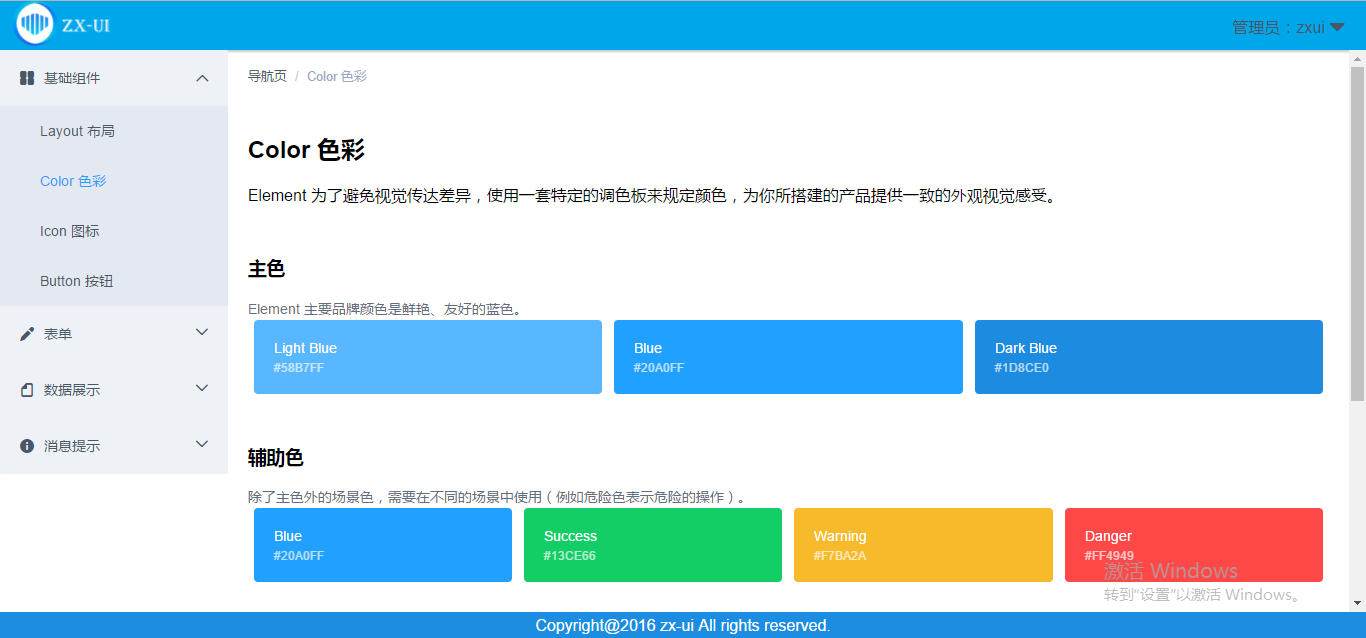
Task: Collapse the 基础组件 menu chevron
Action: 202,78
